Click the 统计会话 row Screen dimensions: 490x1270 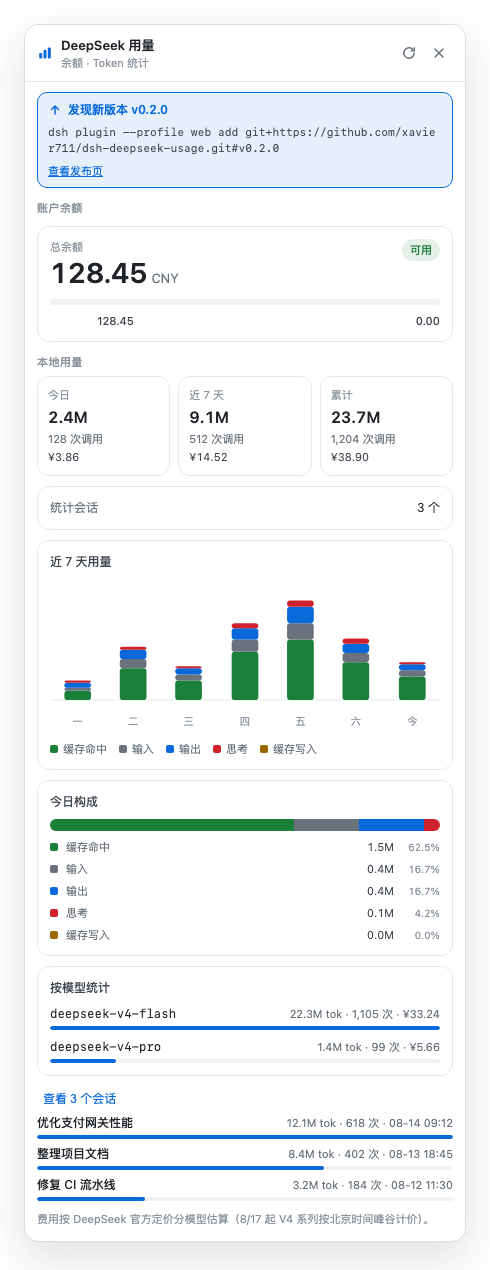point(245,508)
